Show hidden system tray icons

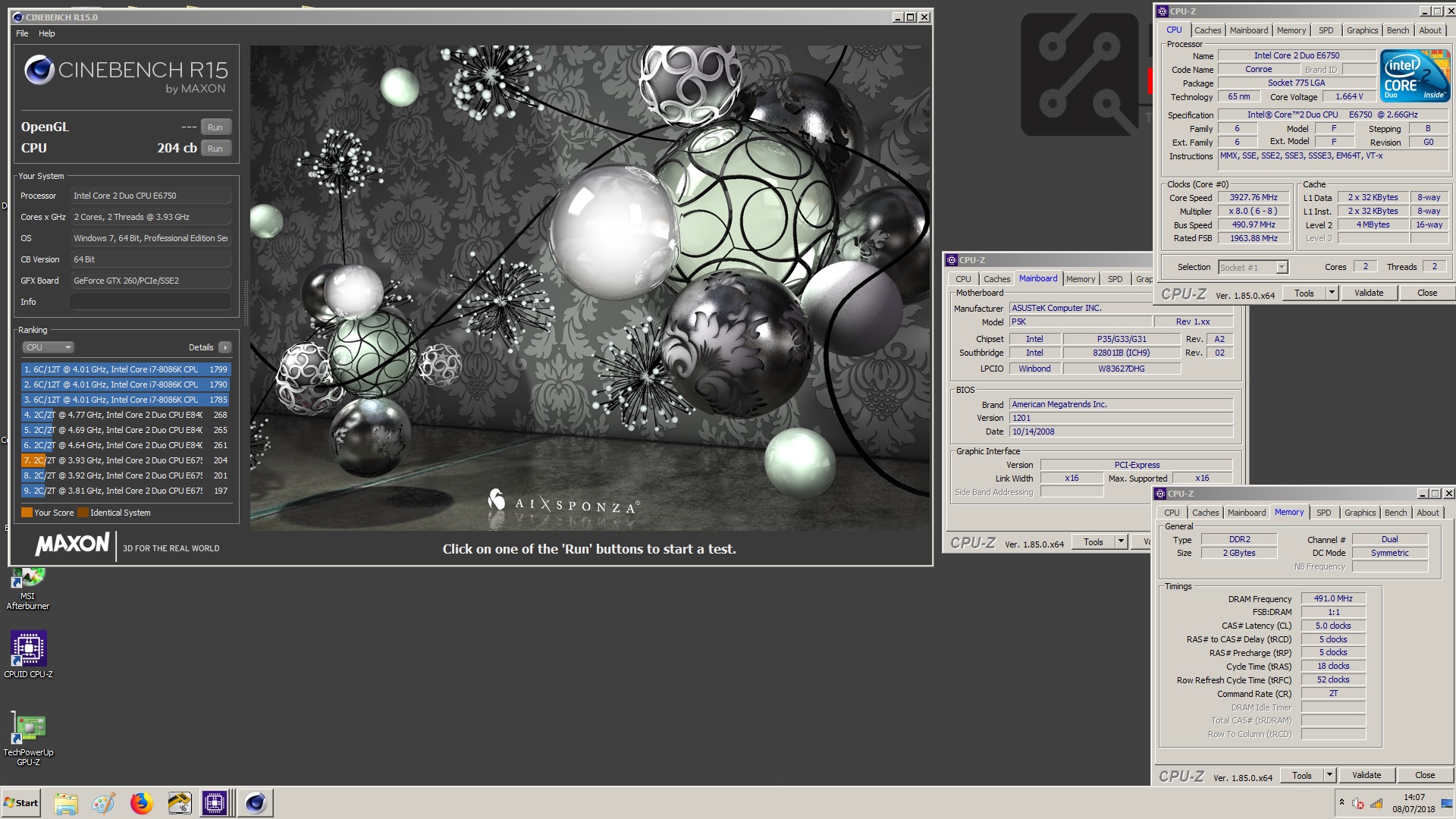[x=1341, y=802]
